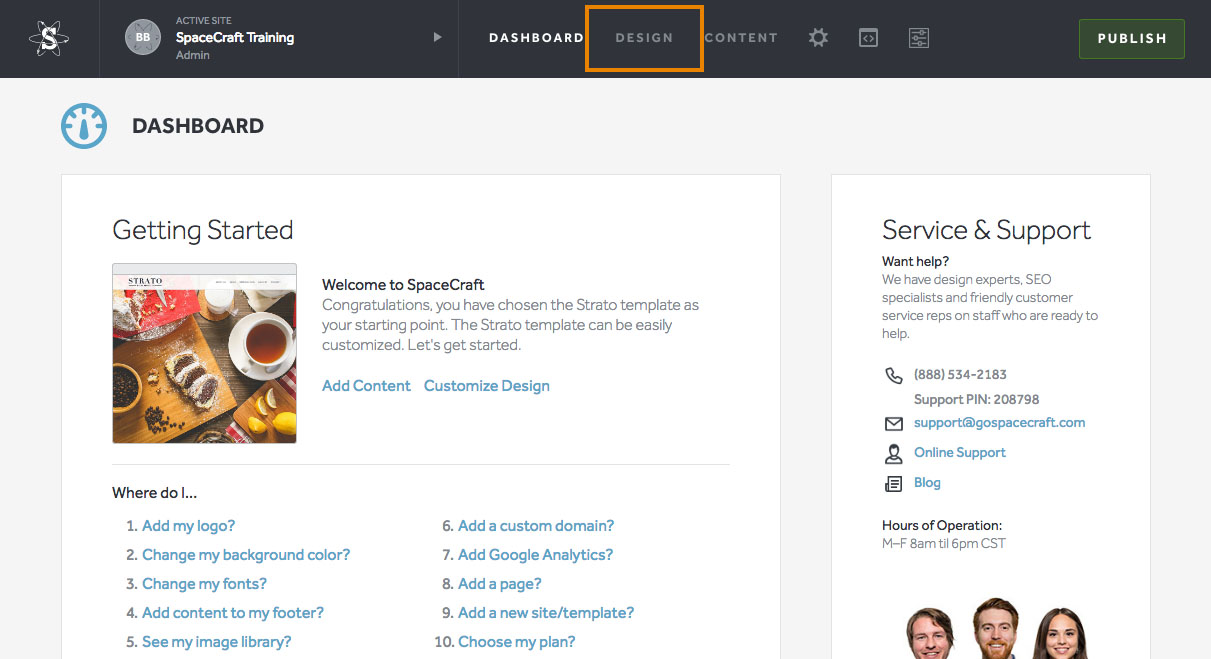Open 'Change my background color?' link
This screenshot has height=659, width=1211.
tap(246, 555)
